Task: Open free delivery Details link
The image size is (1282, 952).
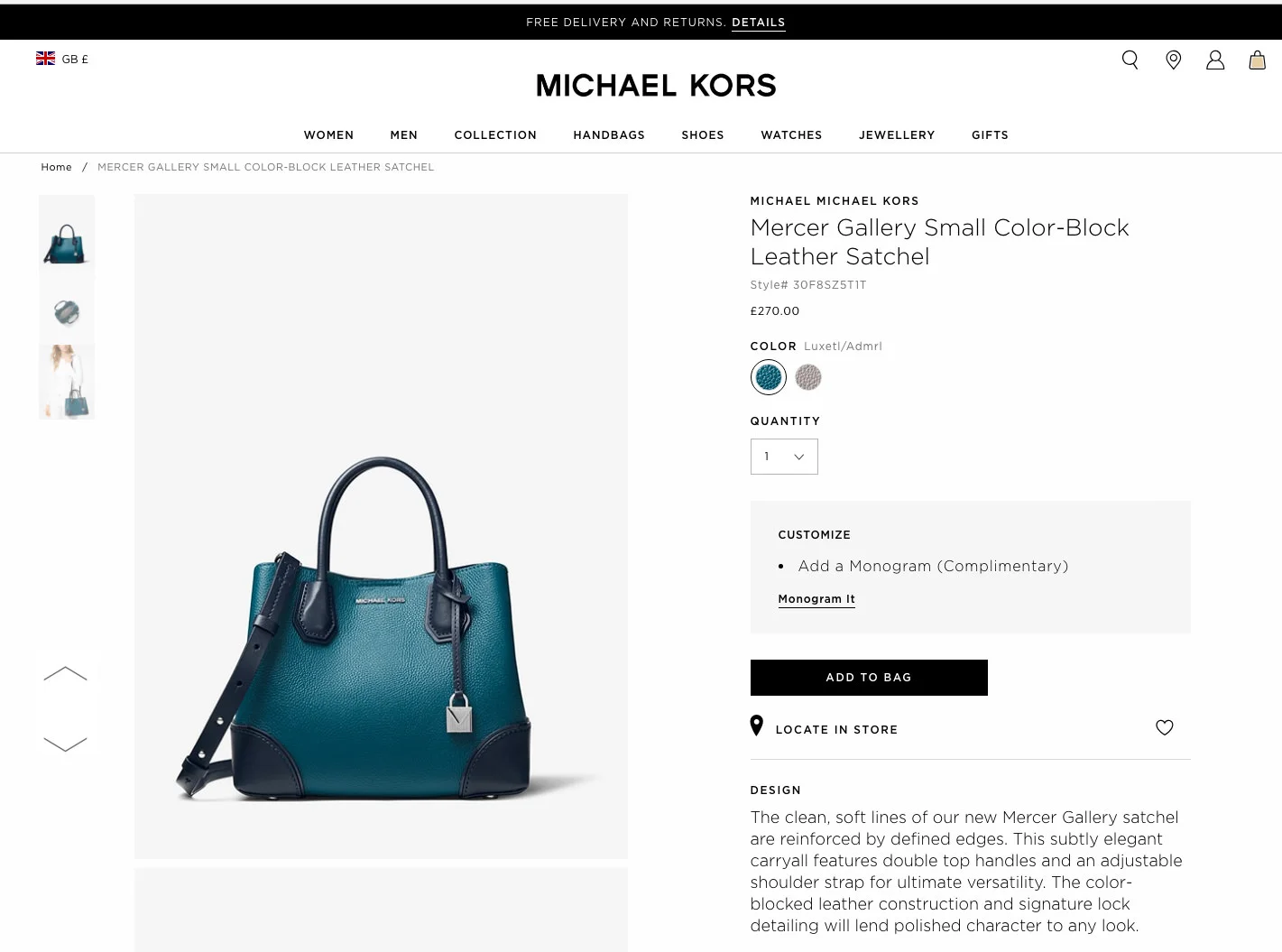Action: coord(759,23)
